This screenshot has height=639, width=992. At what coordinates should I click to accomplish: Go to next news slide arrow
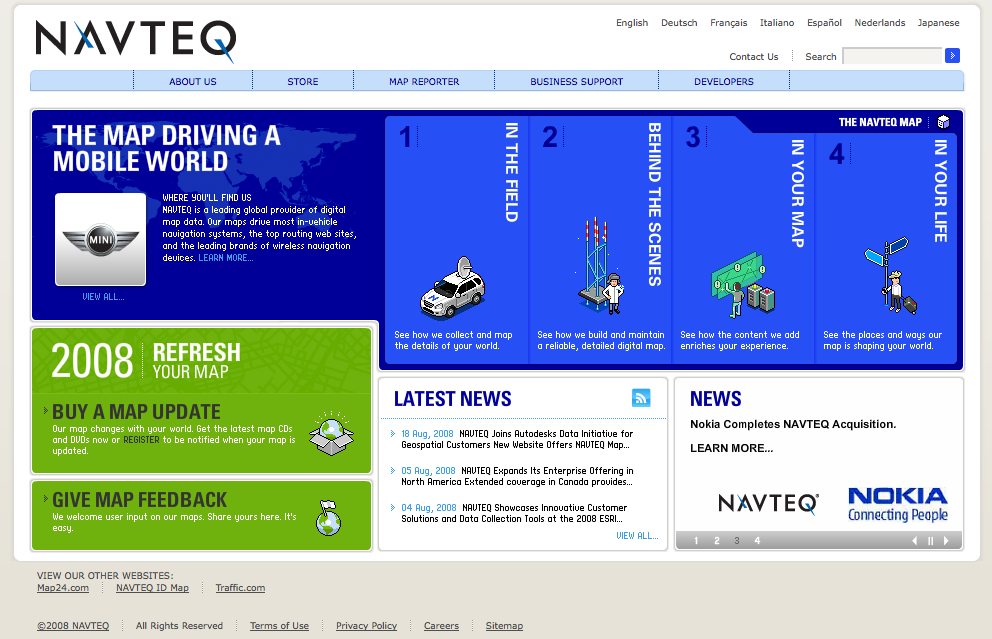(946, 540)
